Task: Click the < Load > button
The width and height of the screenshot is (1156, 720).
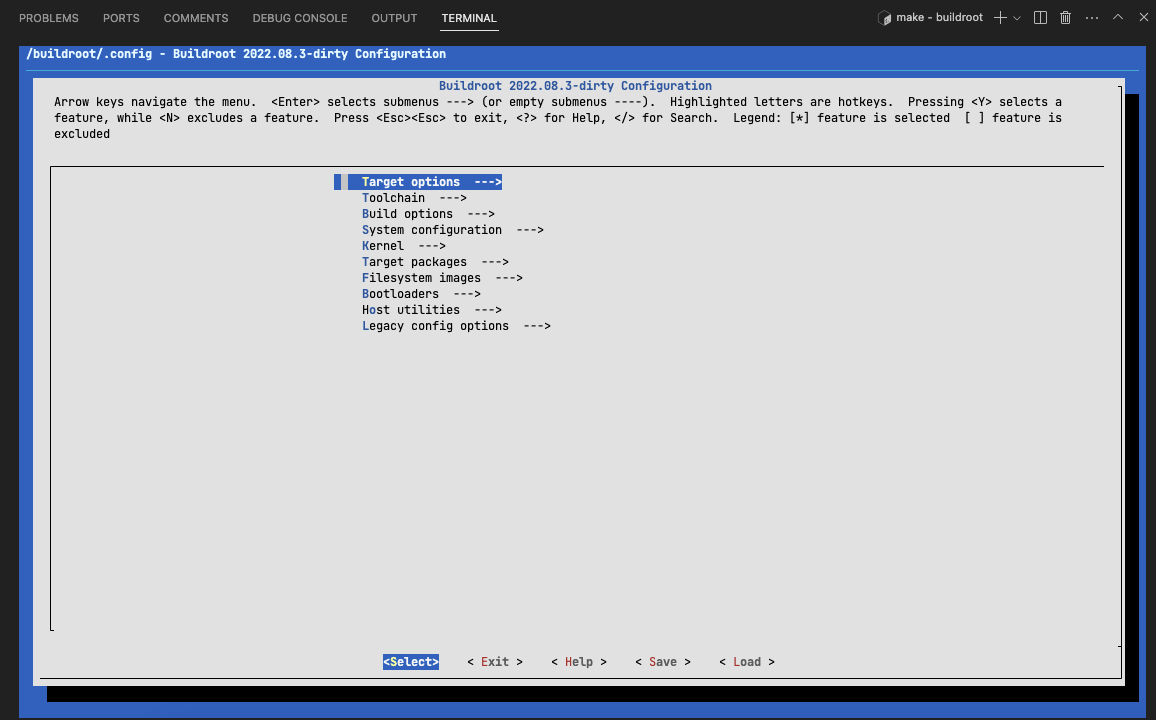Action: pos(747,662)
